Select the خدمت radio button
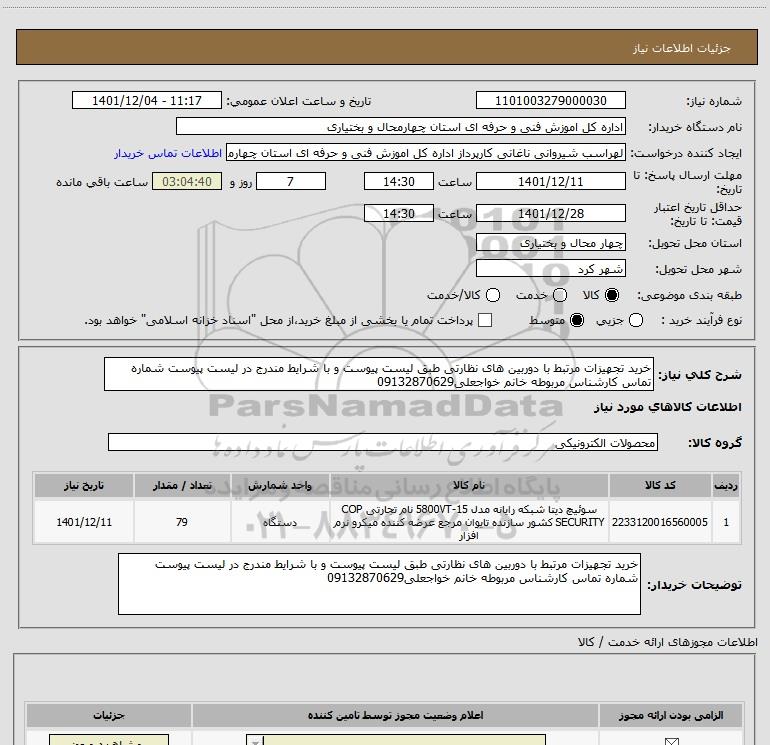770x745 pixels. coord(560,295)
